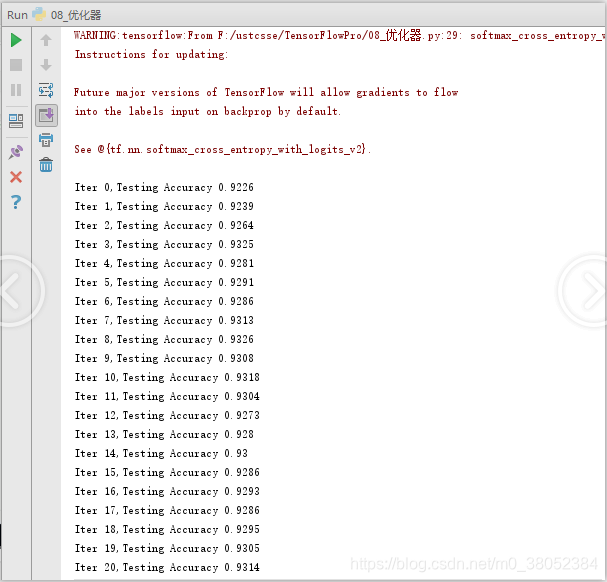Clear all console output with the trash icon

46,165
